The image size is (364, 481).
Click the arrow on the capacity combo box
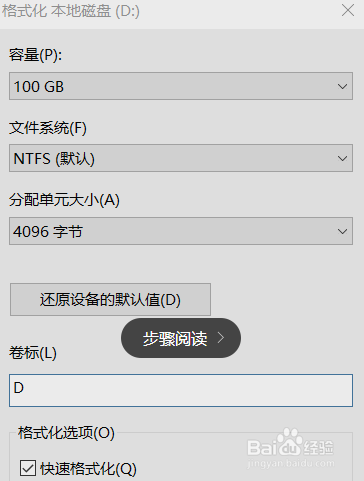coord(342,86)
